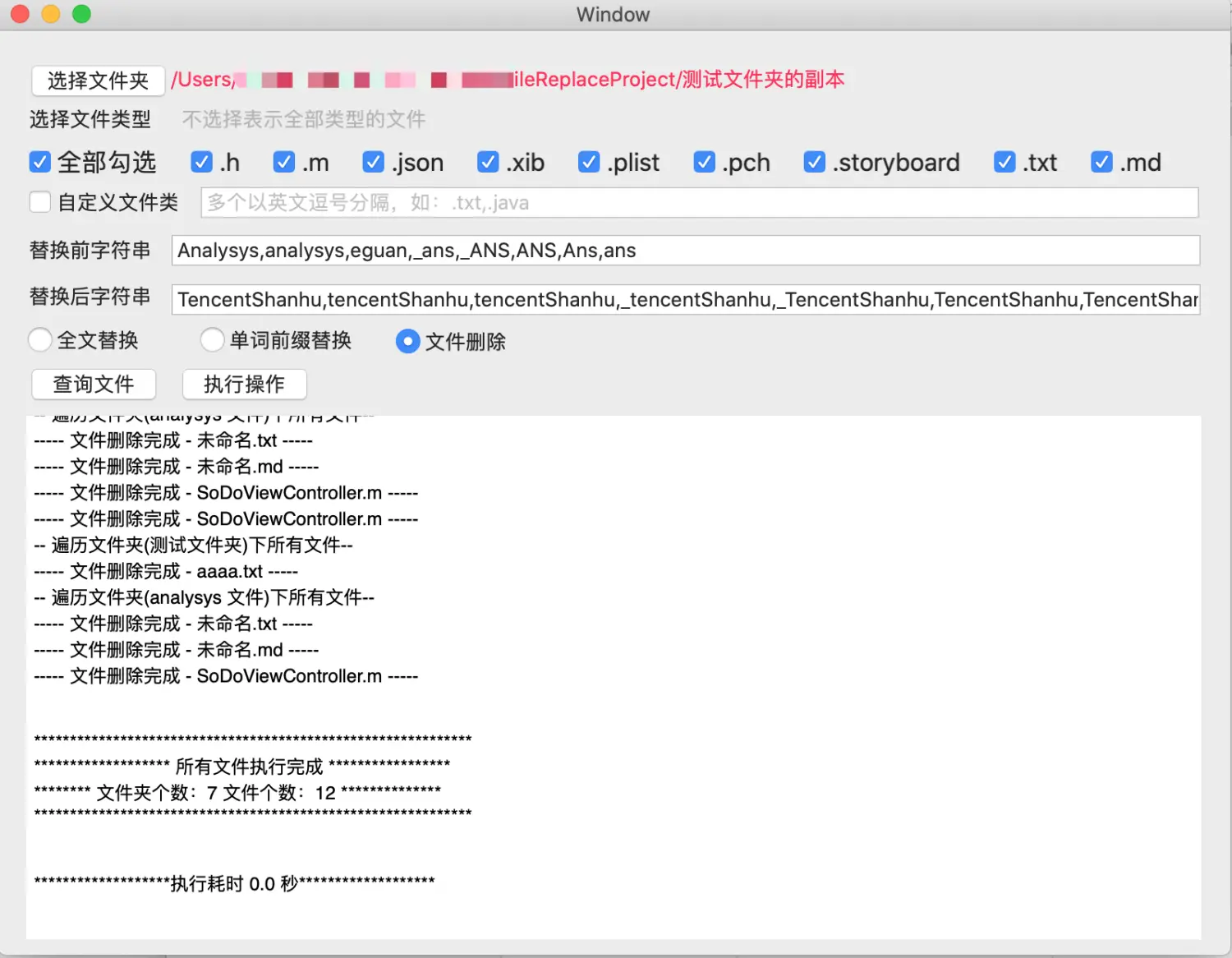
Task: Toggle the .txt file type checkbox
Action: pyautogui.click(x=1004, y=163)
